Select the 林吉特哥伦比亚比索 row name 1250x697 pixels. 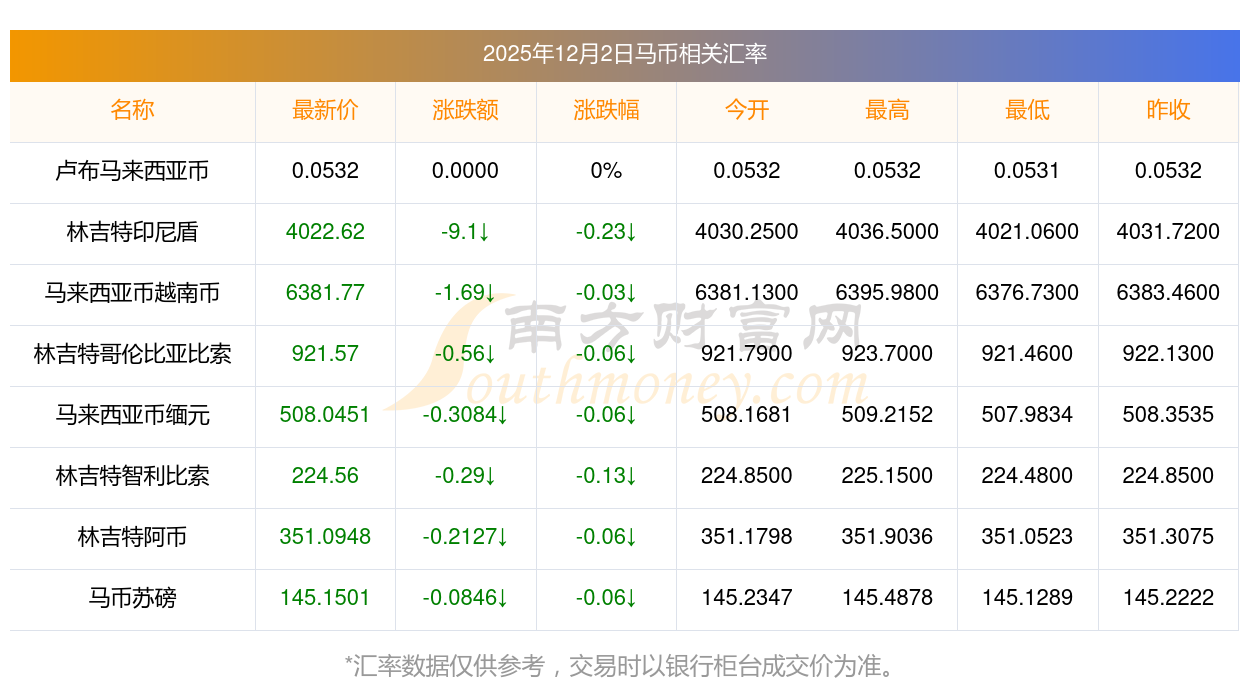(133, 354)
